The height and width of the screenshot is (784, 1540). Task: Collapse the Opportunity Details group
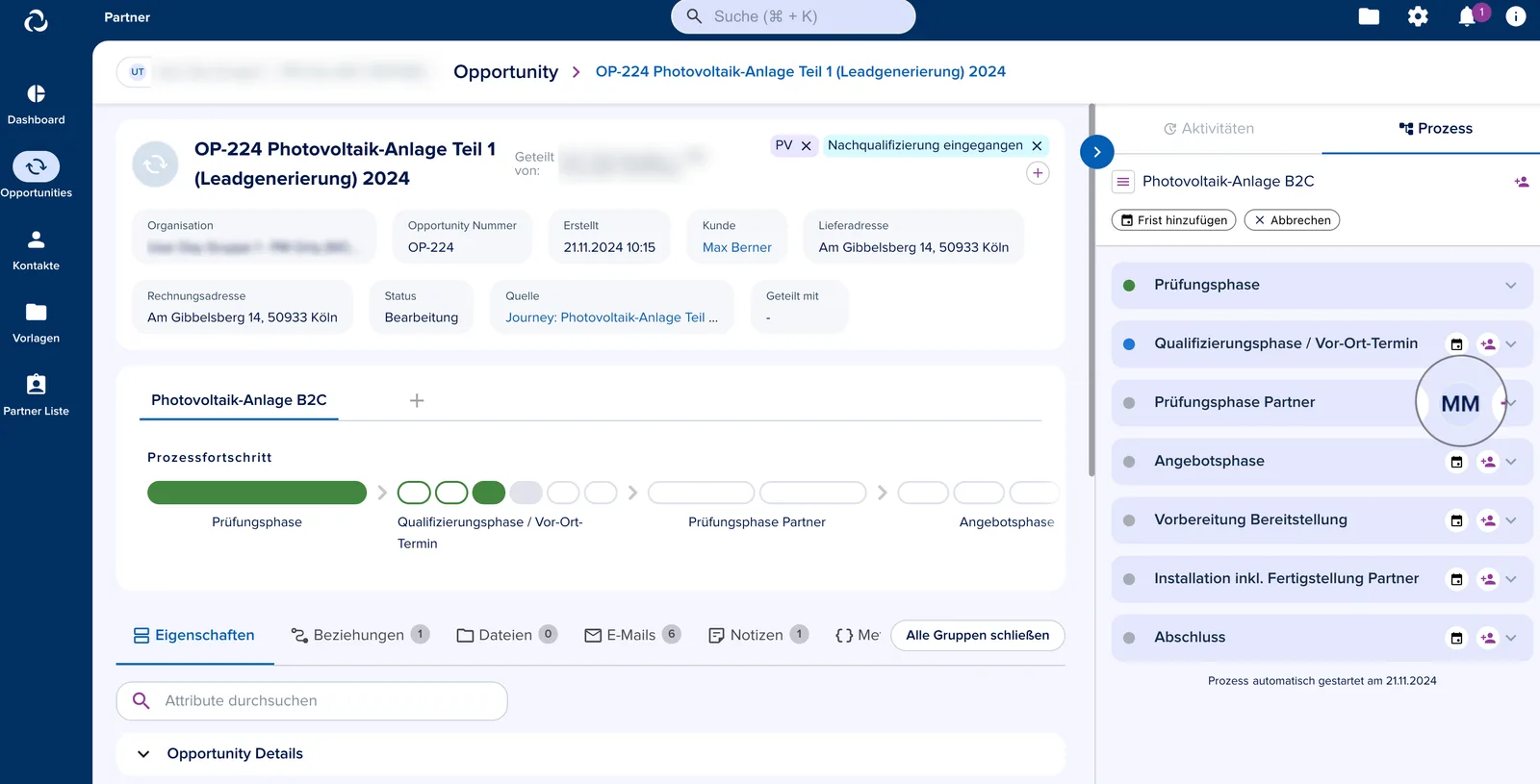[x=143, y=754]
